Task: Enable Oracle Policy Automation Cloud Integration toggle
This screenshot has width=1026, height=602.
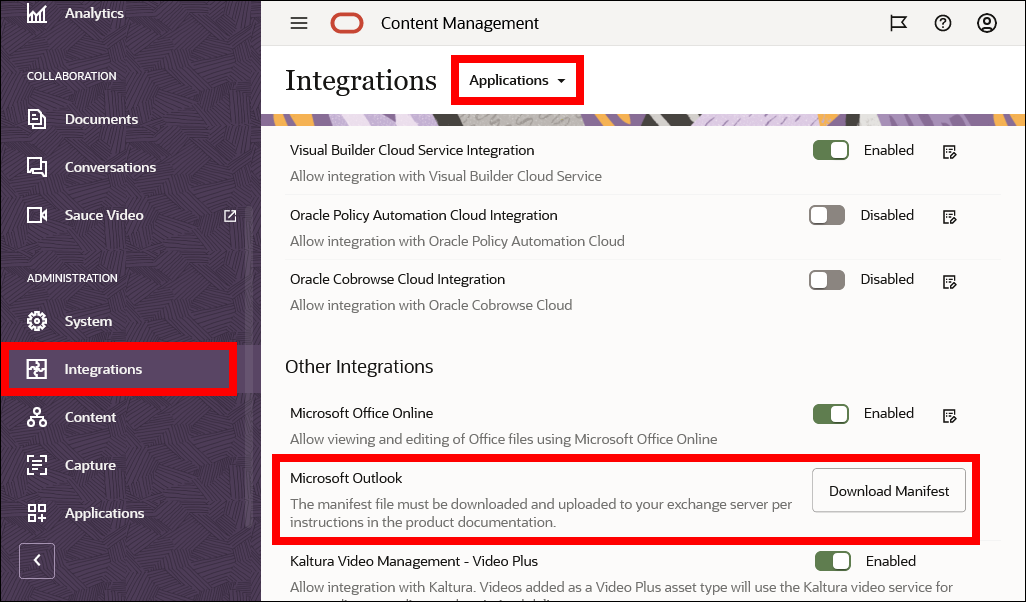Action: coord(827,215)
